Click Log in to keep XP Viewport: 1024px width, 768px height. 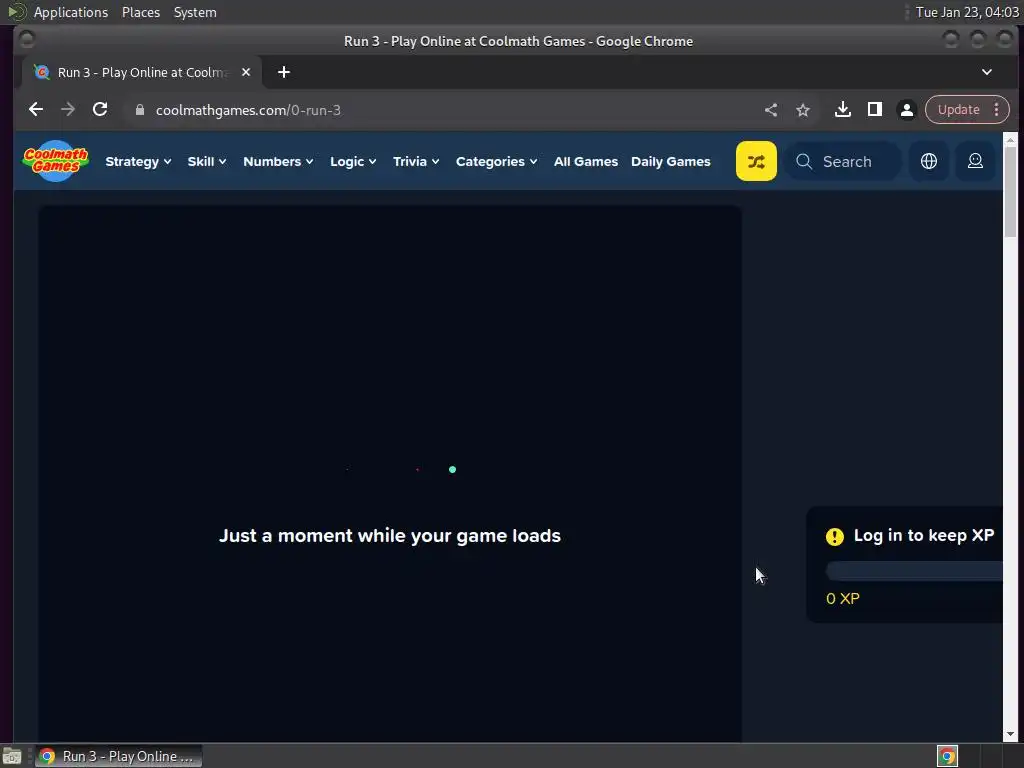923,536
